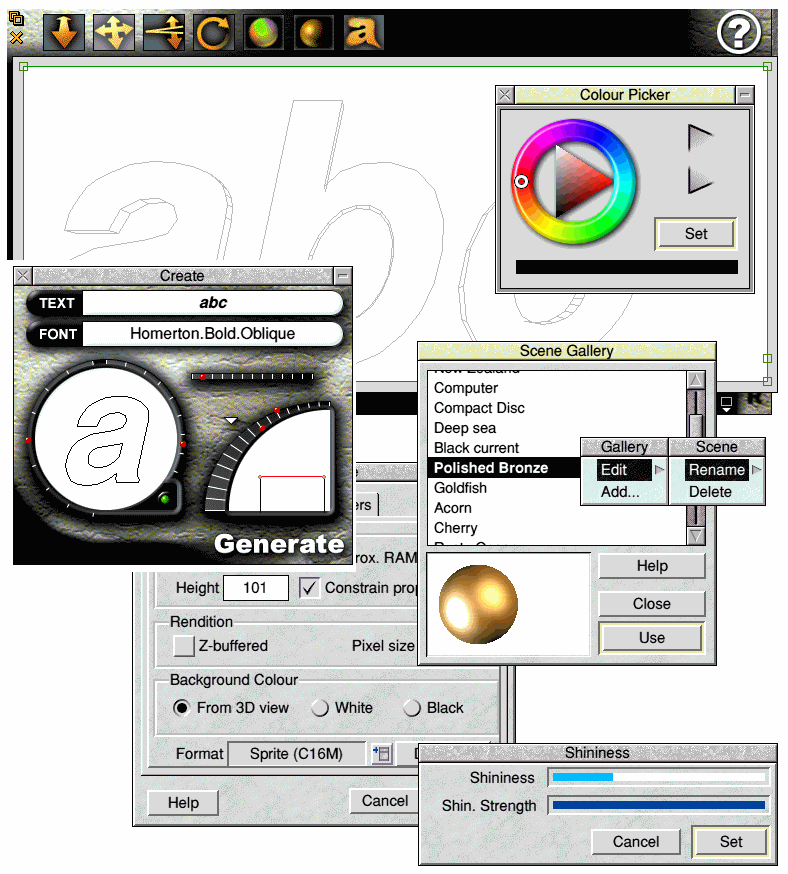Viewport: 788px width, 874px height.
Task: Iconise the Colour Picker window
Action: point(745,95)
